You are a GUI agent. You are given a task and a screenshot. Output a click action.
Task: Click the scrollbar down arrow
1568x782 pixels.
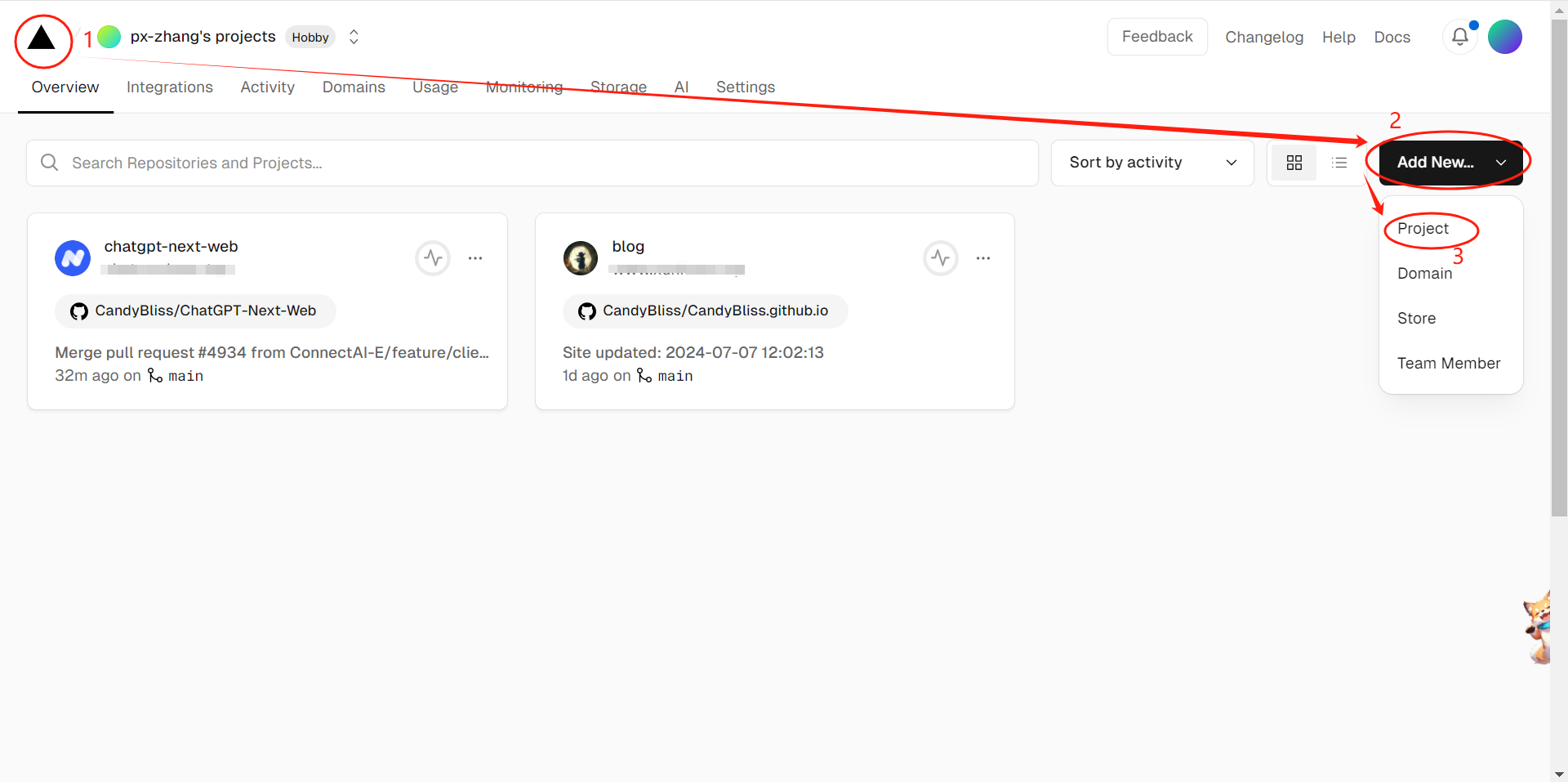tap(1559, 774)
